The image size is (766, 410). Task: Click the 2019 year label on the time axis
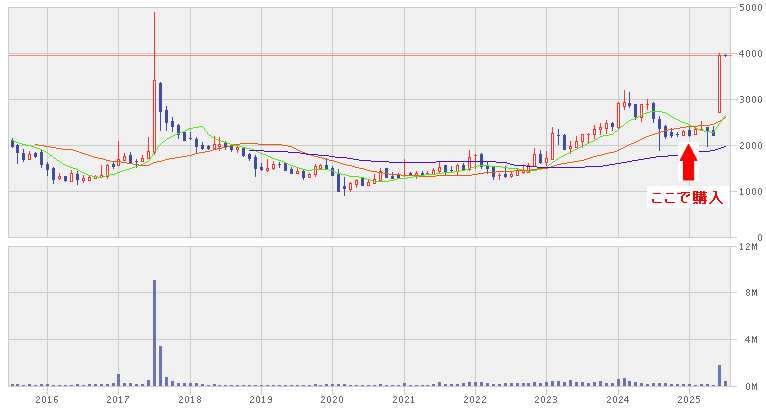260,400
